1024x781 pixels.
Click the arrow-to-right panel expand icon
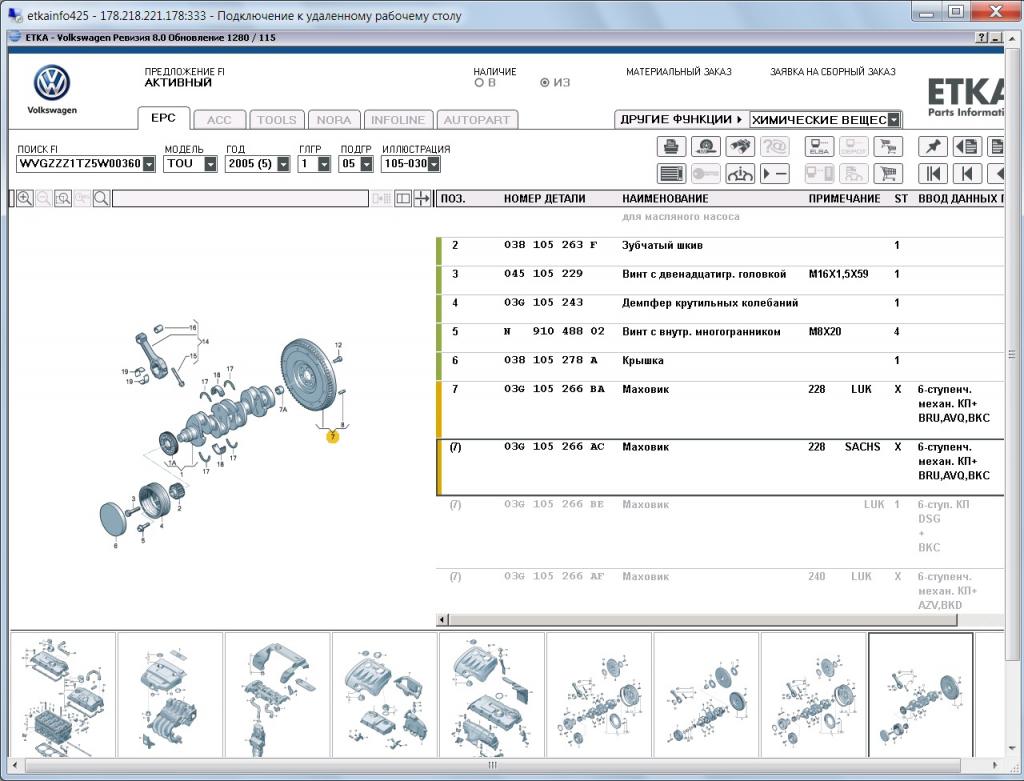click(x=423, y=199)
